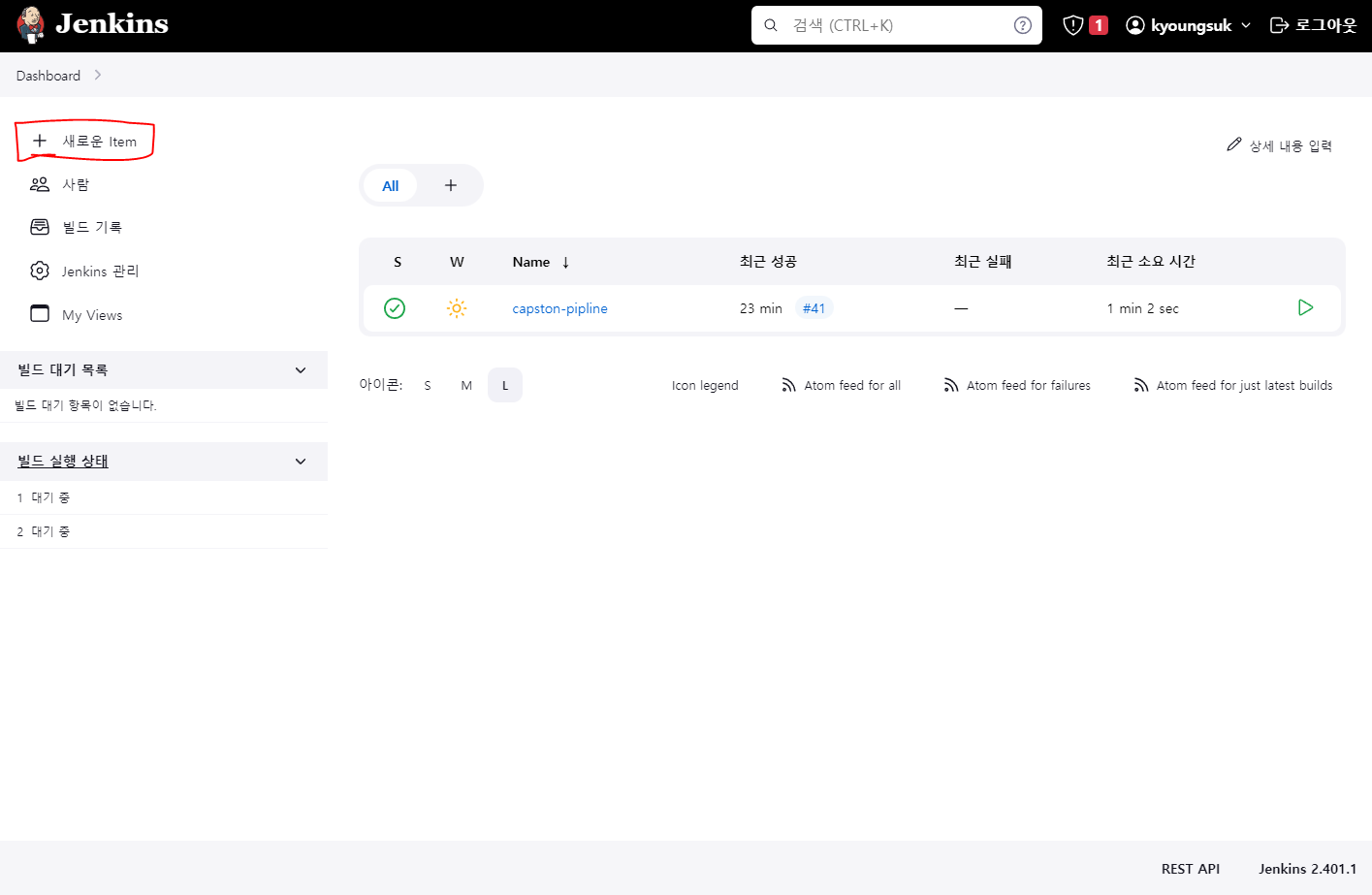
Task: Click executor row 1 대기 중
Action: coord(164,497)
